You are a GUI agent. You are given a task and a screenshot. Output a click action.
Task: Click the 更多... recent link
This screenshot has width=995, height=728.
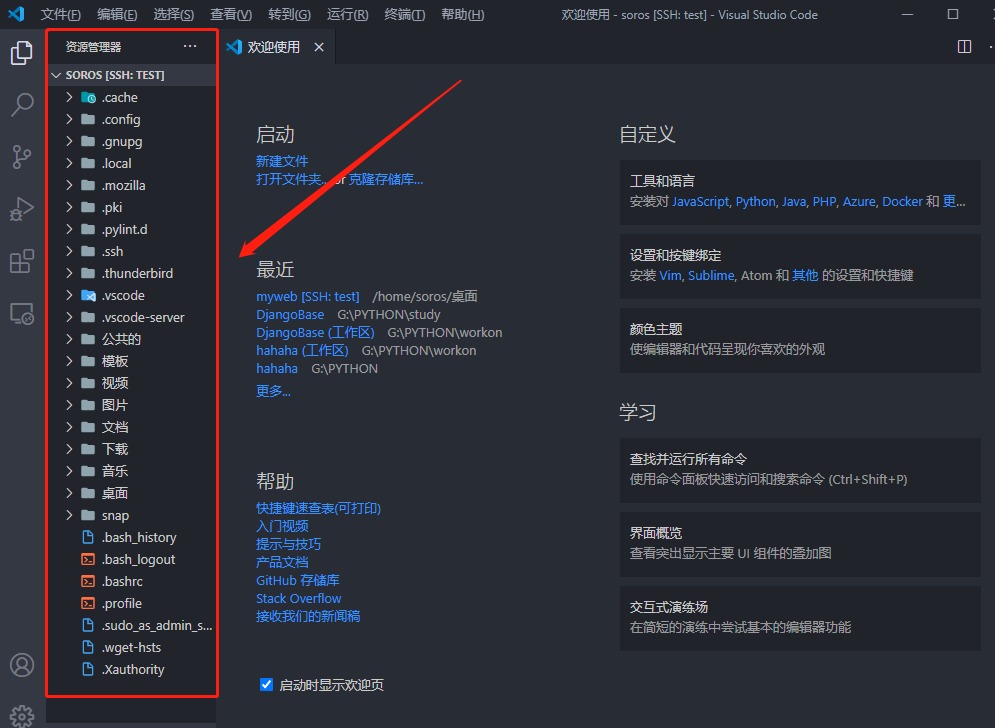click(x=273, y=391)
